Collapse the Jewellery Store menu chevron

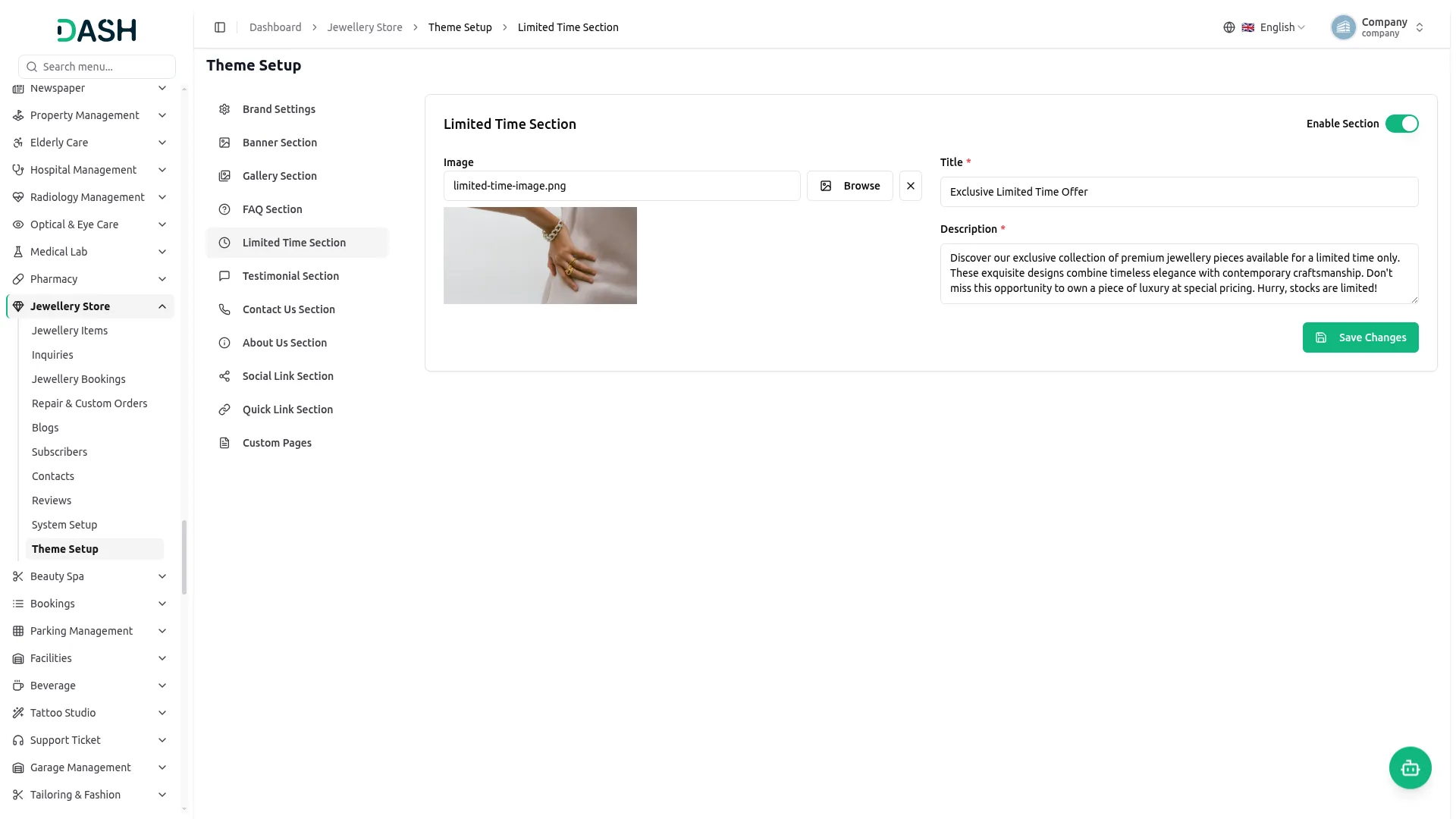[x=162, y=306]
